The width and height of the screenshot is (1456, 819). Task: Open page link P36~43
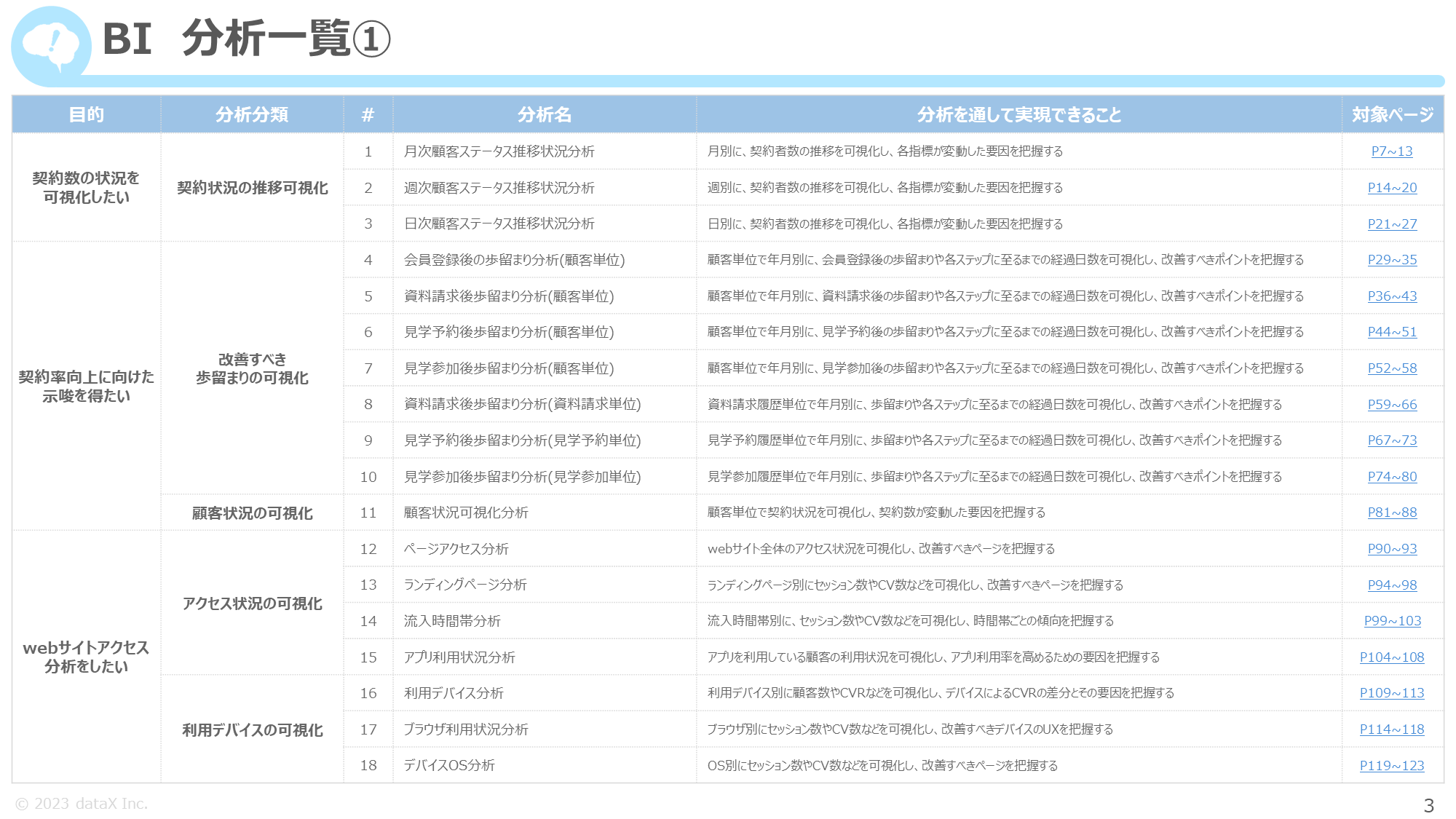point(1392,296)
